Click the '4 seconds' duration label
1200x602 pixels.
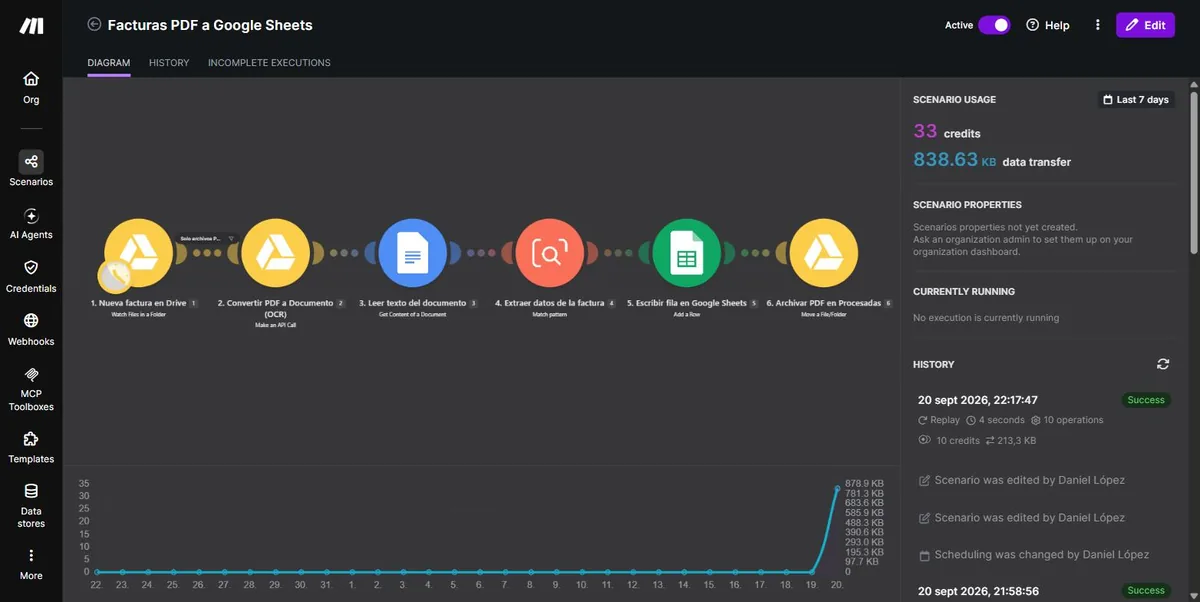coord(995,420)
